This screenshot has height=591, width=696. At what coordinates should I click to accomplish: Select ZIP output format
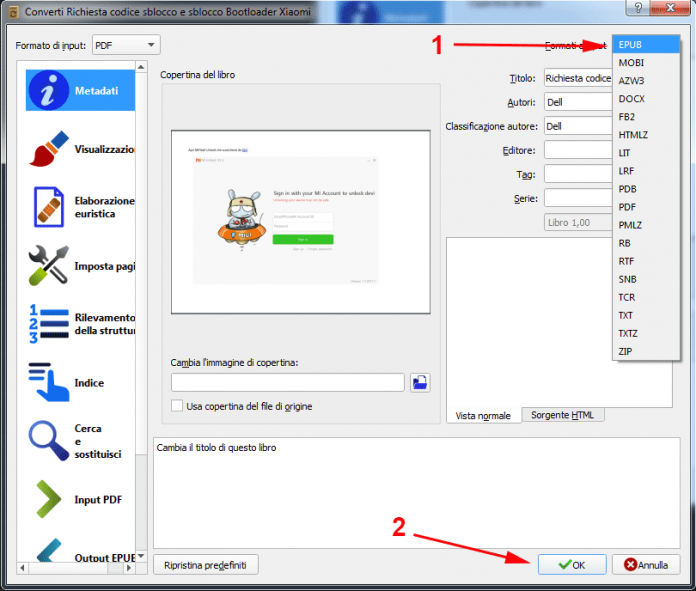(x=646, y=351)
